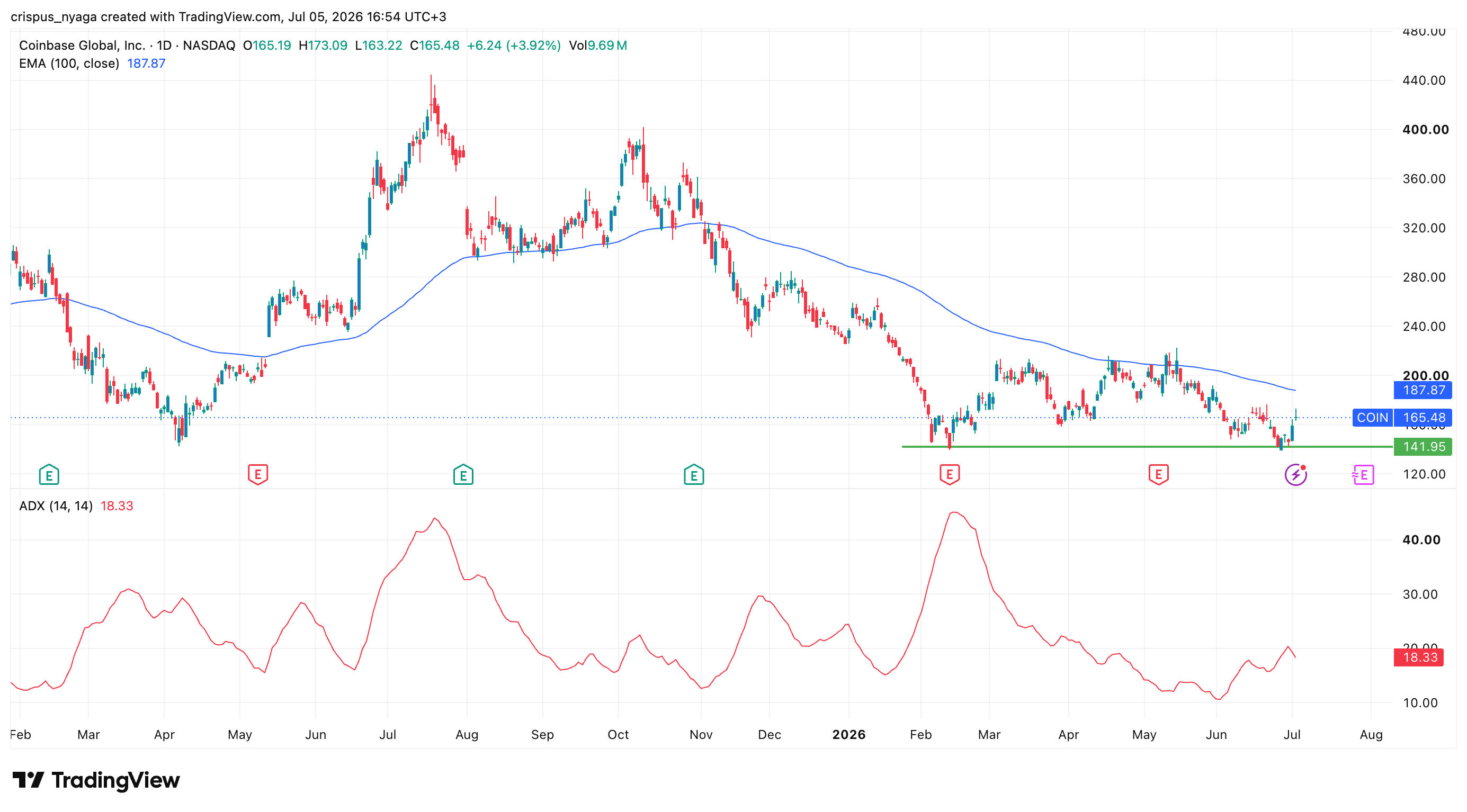Viewport: 1467px width, 812px height.
Task: Open the purple lightning latest-update icon
Action: coord(1295,475)
